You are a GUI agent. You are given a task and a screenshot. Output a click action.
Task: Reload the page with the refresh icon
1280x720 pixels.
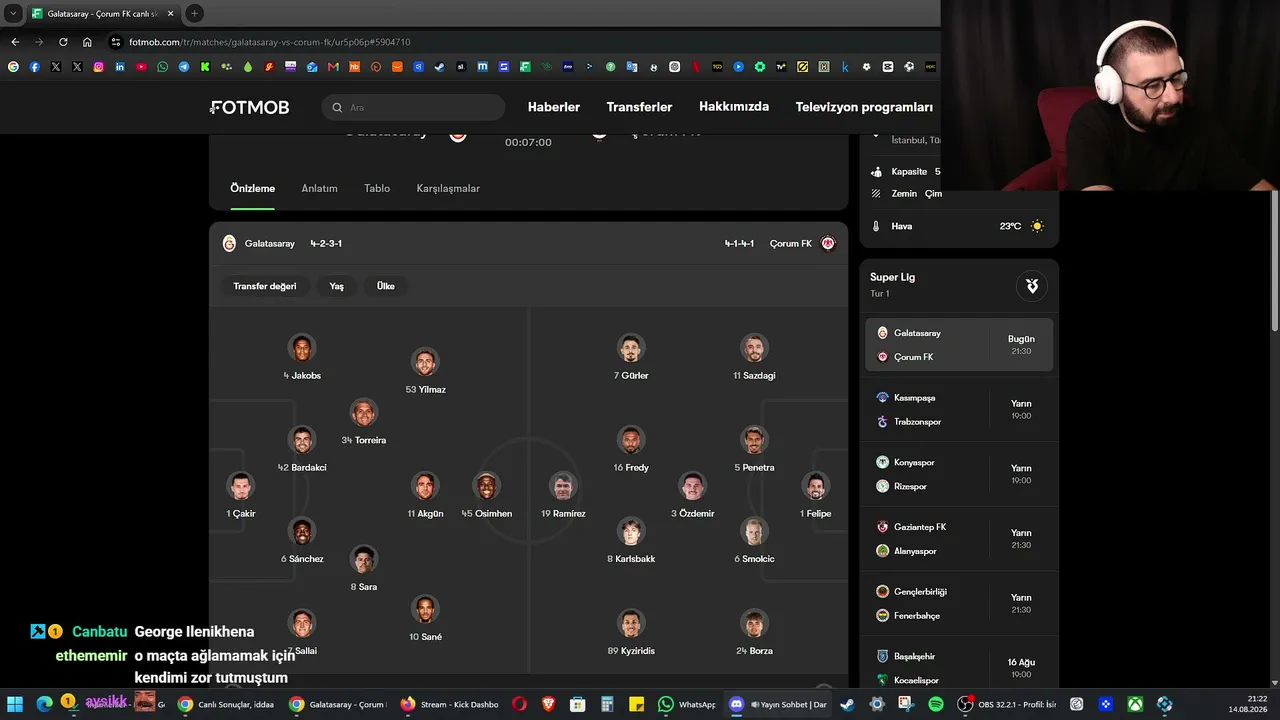pyautogui.click(x=63, y=42)
